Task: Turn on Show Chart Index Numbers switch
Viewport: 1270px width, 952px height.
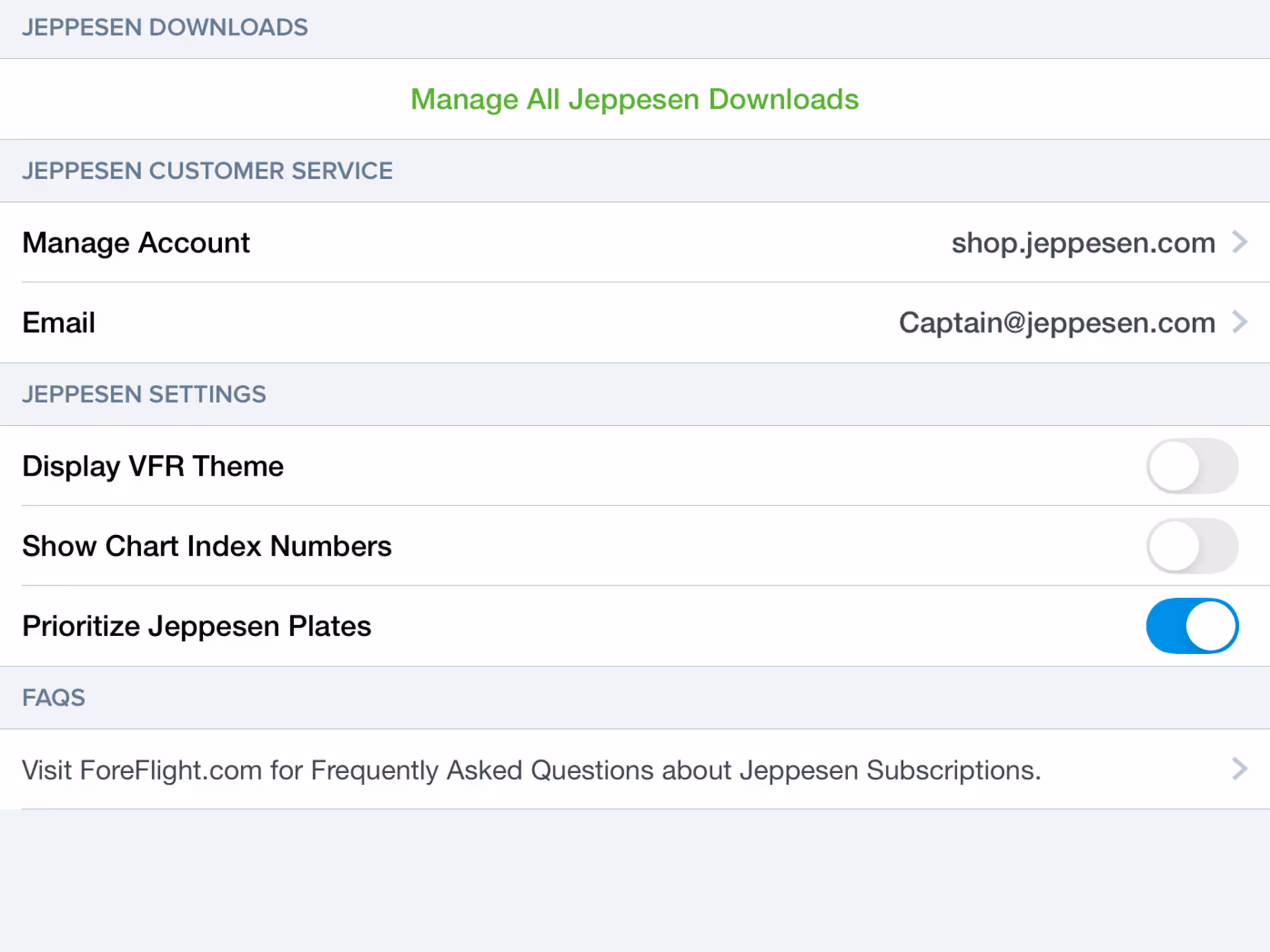Action: coord(1193,546)
